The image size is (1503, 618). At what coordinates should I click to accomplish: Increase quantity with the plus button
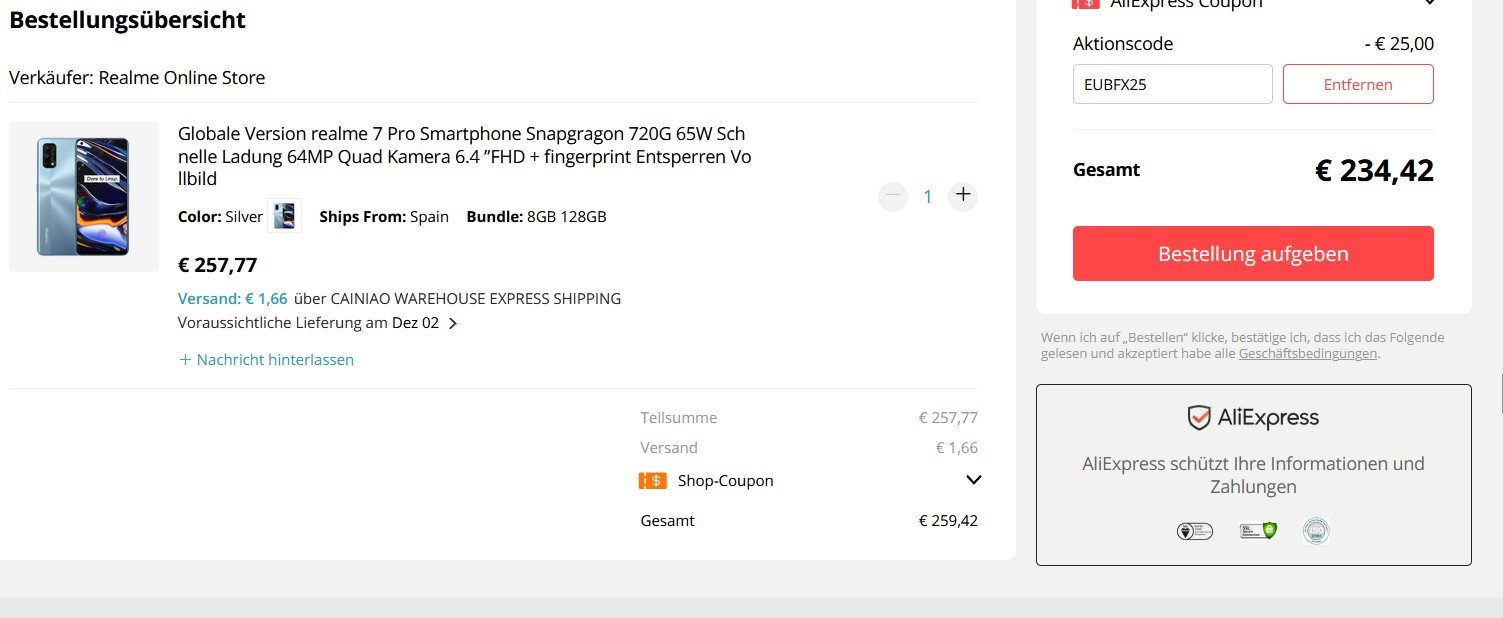[962, 196]
